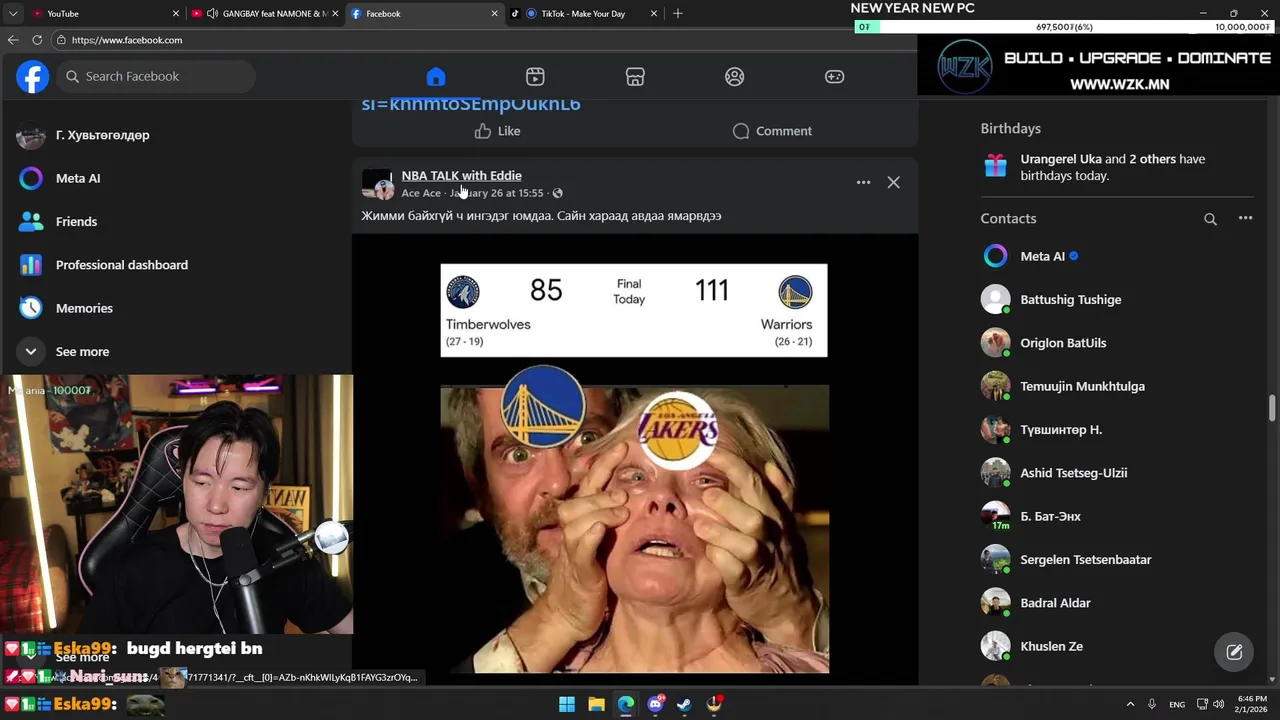Click the Comment bubble icon
Screen dimensions: 1280x720
pyautogui.click(x=741, y=131)
